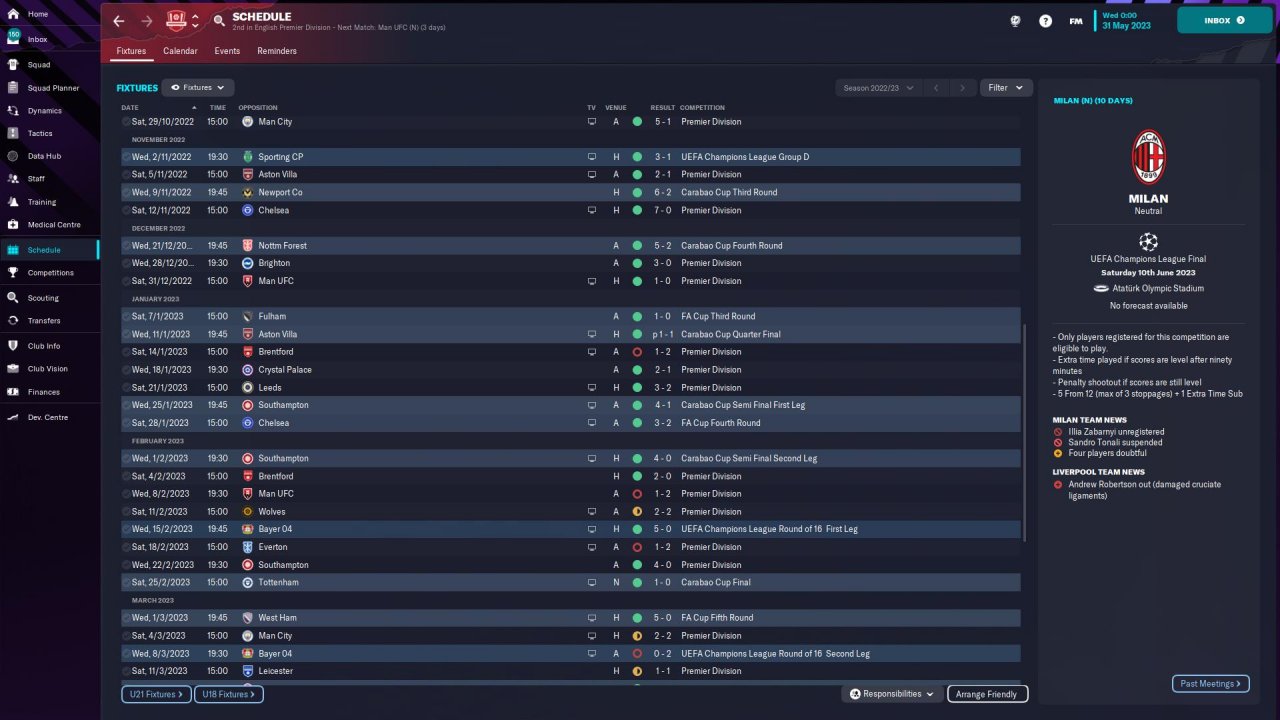Open the FM menu icon
This screenshot has width=1280, height=720.
1076,21
